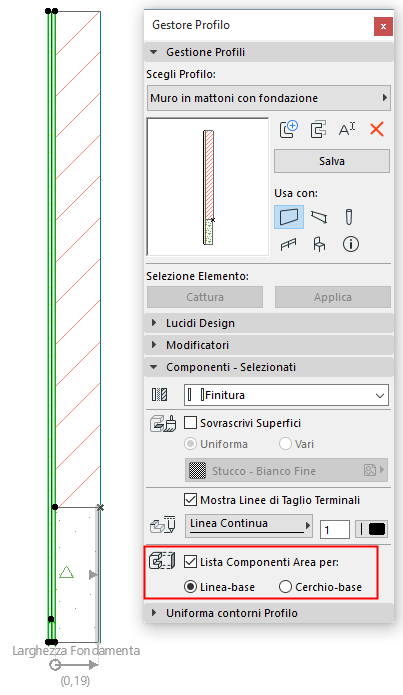Click the building material icon beside Finitura
The height and width of the screenshot is (695, 403).
coord(160,394)
